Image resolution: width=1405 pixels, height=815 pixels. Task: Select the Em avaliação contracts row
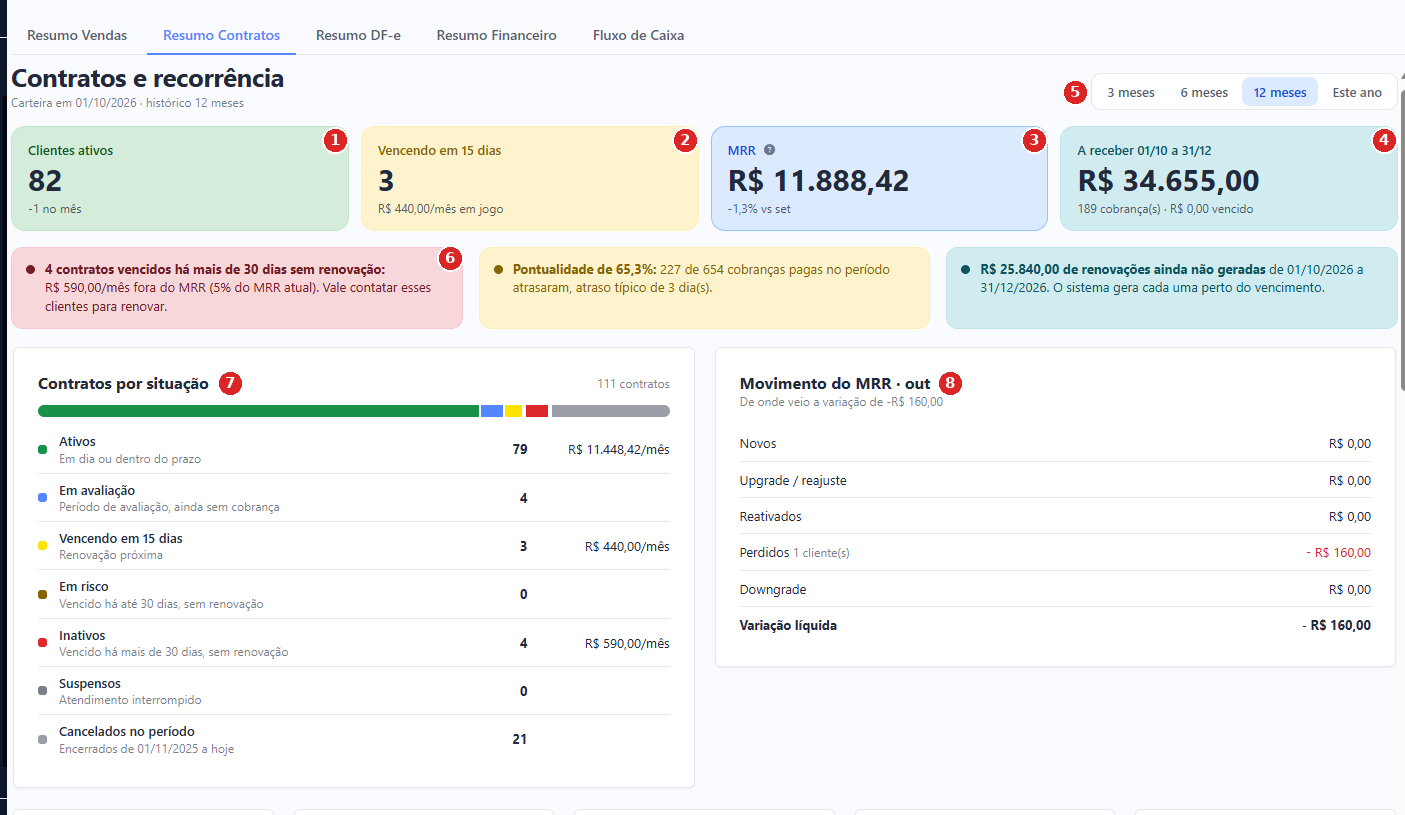[x=354, y=498]
